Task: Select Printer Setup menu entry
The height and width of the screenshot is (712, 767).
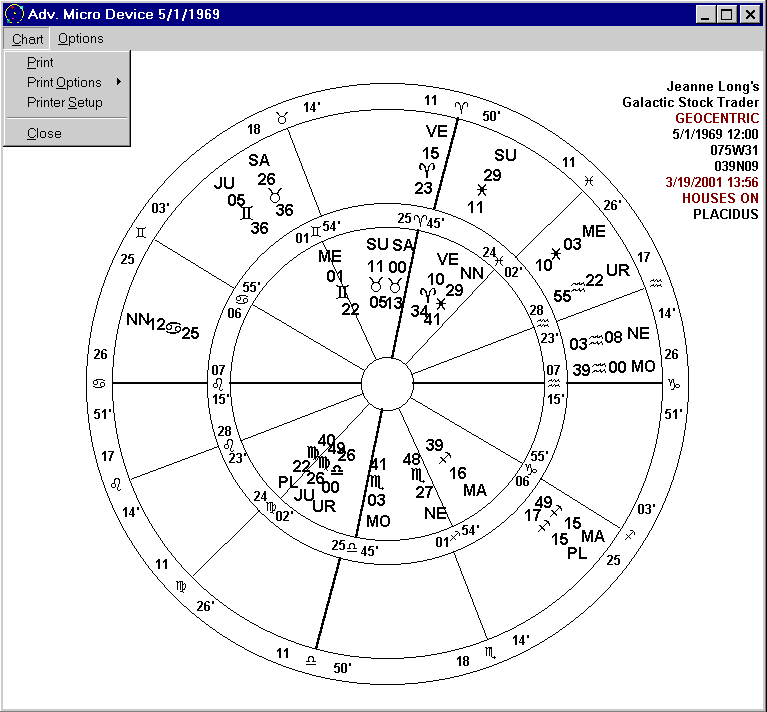Action: (x=65, y=103)
